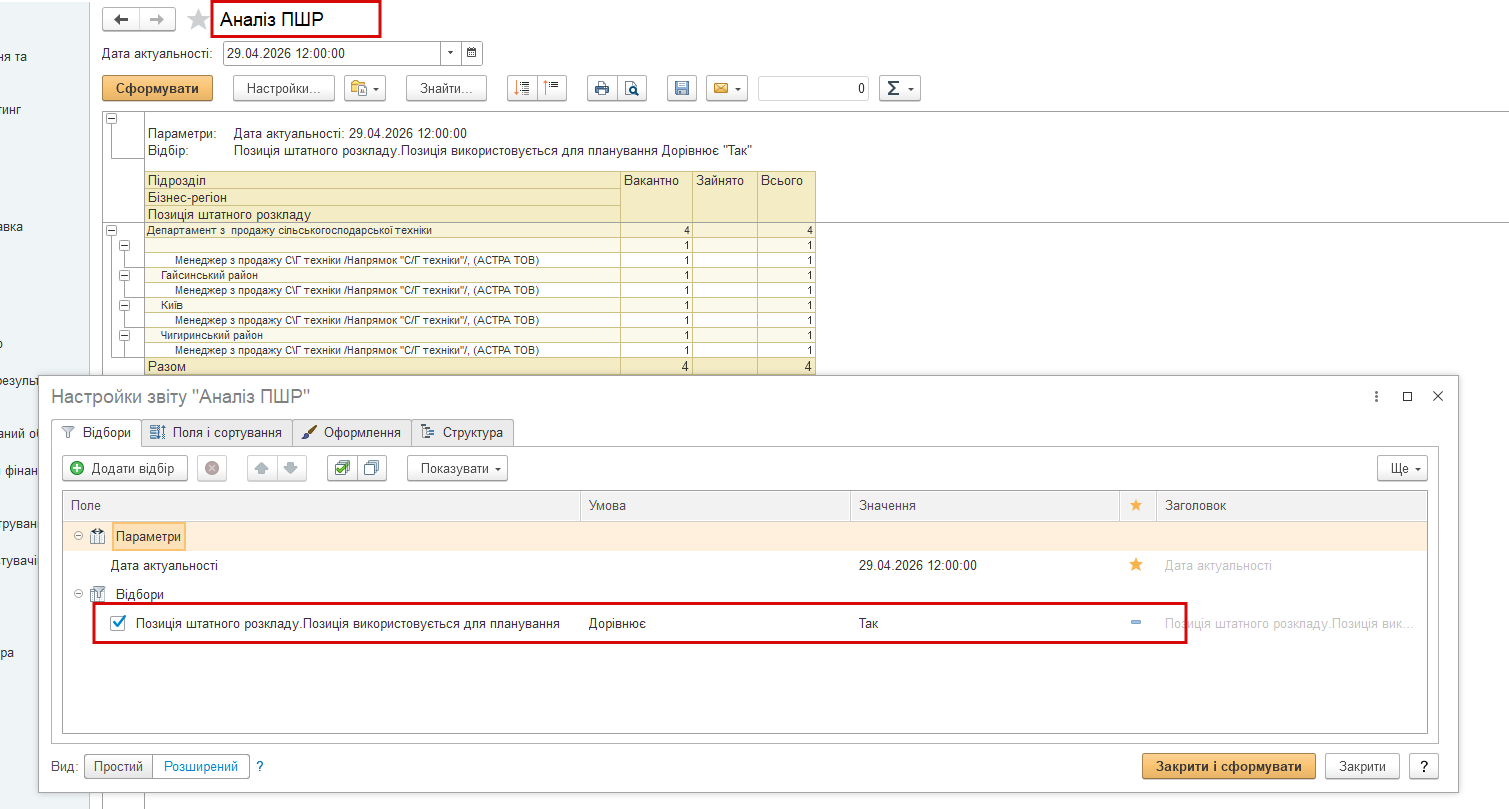Click the Знайти... button
This screenshot has height=809, width=1509.
tap(446, 88)
